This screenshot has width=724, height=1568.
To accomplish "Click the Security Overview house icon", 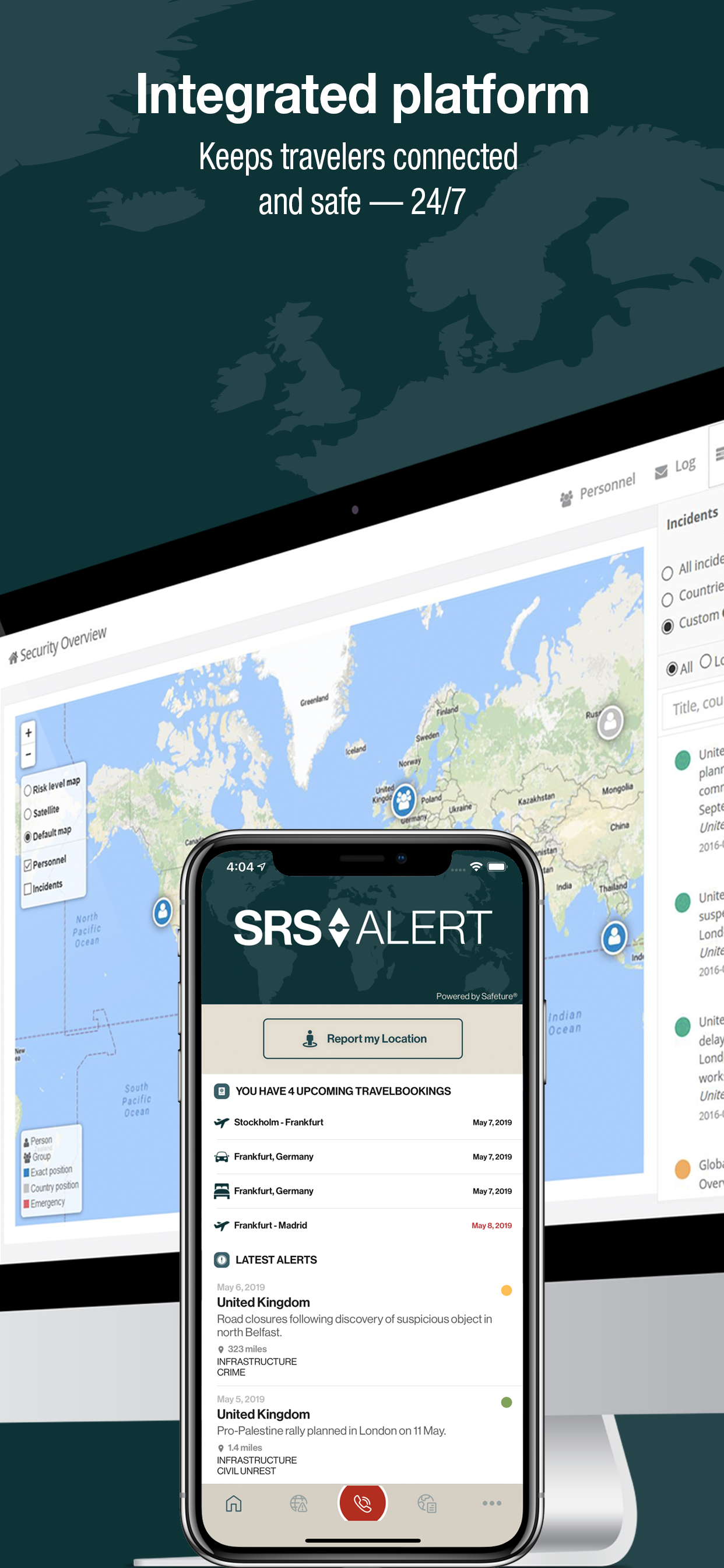I will point(13,657).
